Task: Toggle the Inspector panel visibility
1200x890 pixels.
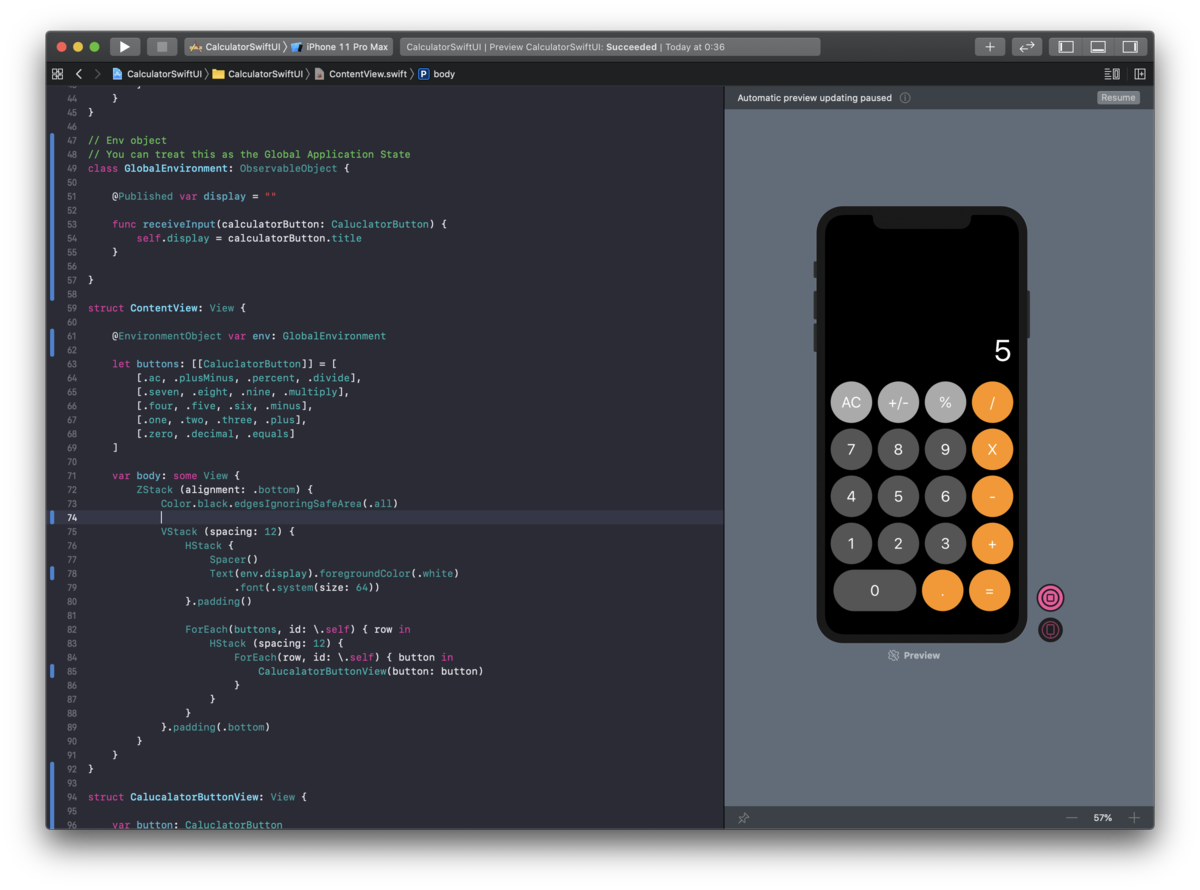Action: pyautogui.click(x=1131, y=46)
